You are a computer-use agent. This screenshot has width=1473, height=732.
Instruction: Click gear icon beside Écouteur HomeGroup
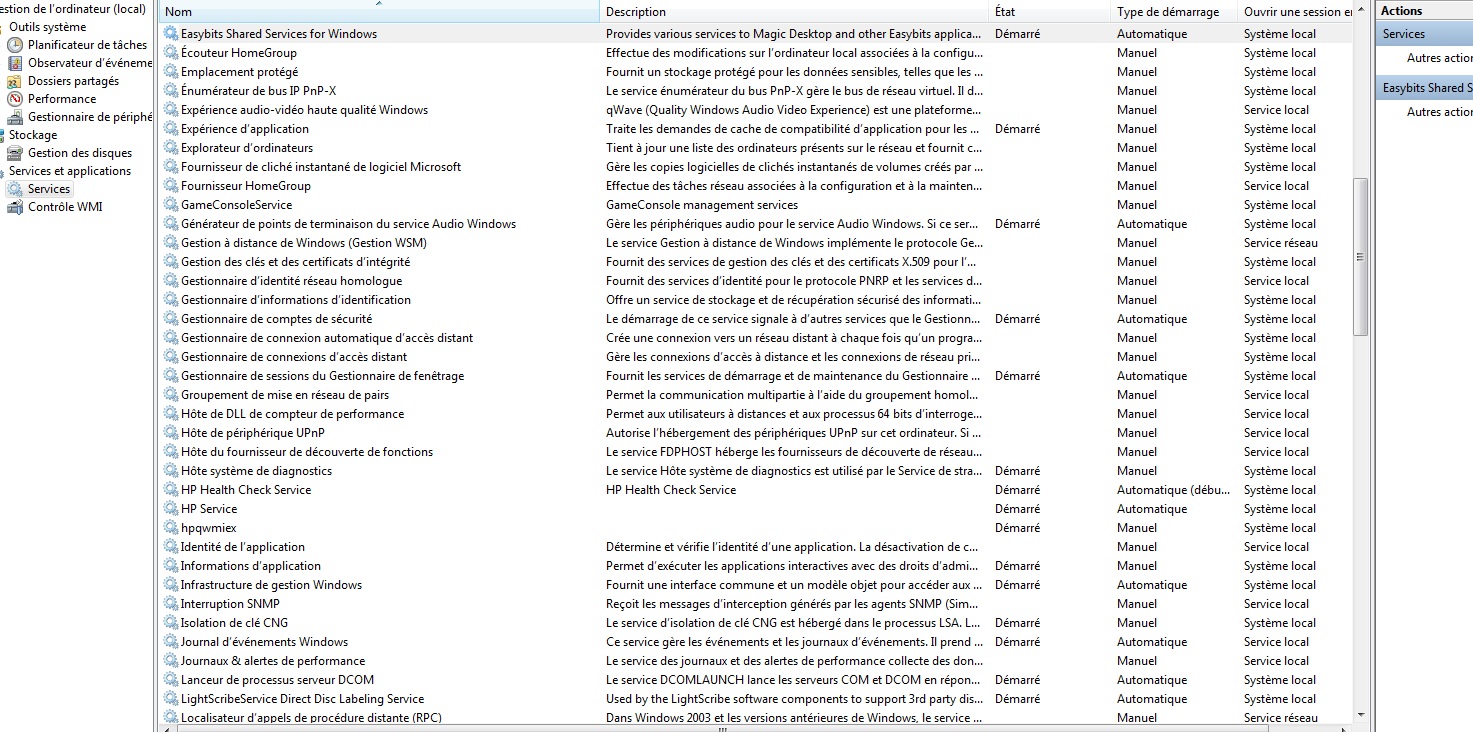tap(171, 53)
